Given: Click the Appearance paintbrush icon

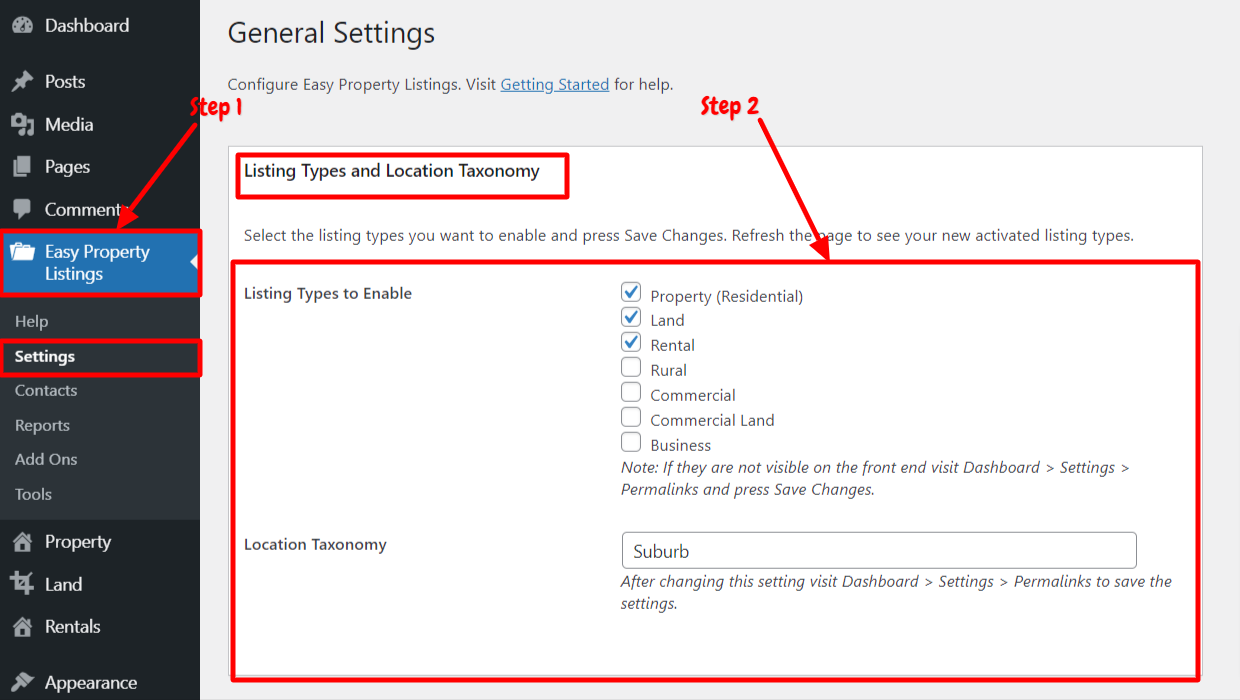Looking at the screenshot, I should click(22, 683).
